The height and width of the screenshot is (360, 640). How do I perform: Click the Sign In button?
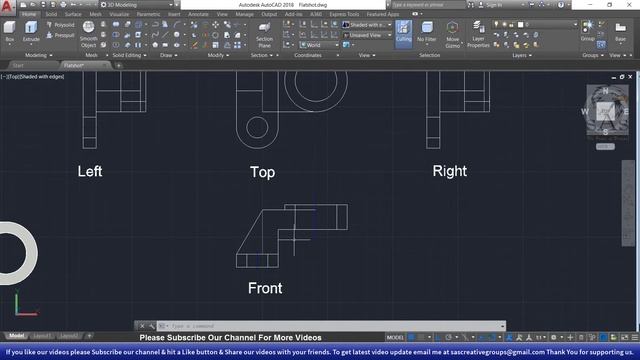490,5
